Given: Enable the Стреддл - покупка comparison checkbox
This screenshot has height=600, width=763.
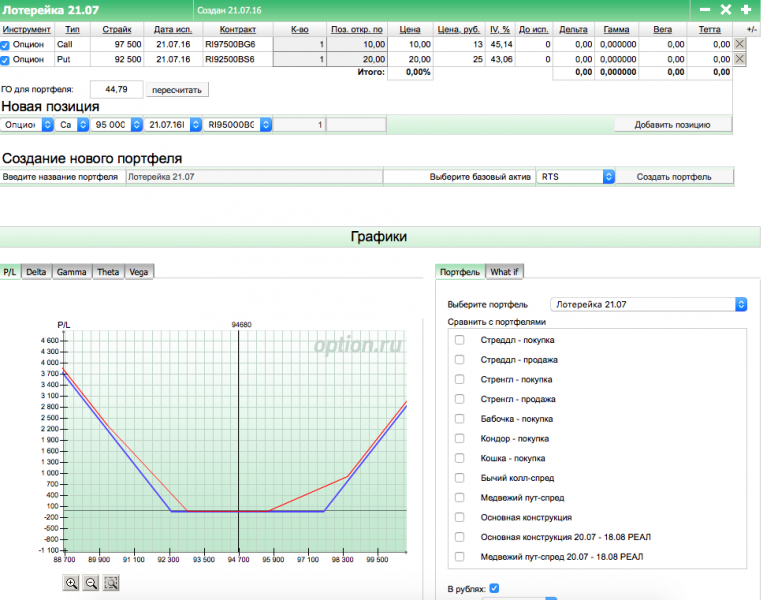Looking at the screenshot, I should pyautogui.click(x=460, y=340).
